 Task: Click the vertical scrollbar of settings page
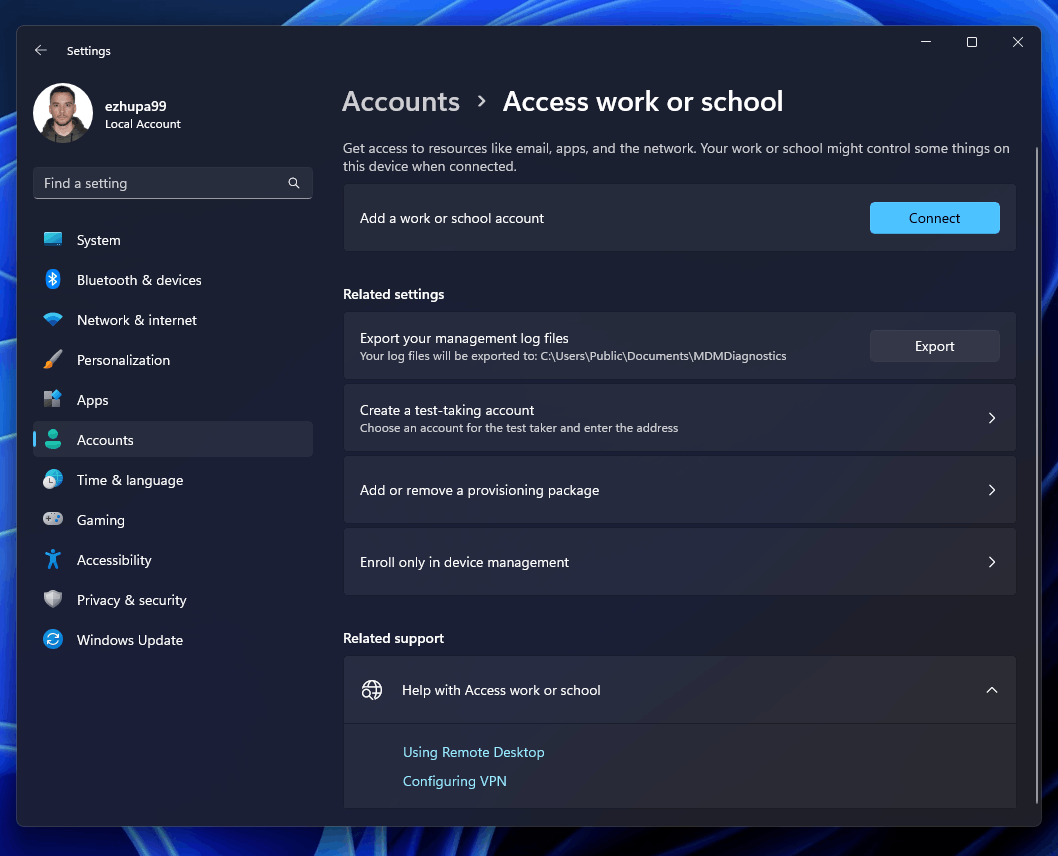[1037, 475]
